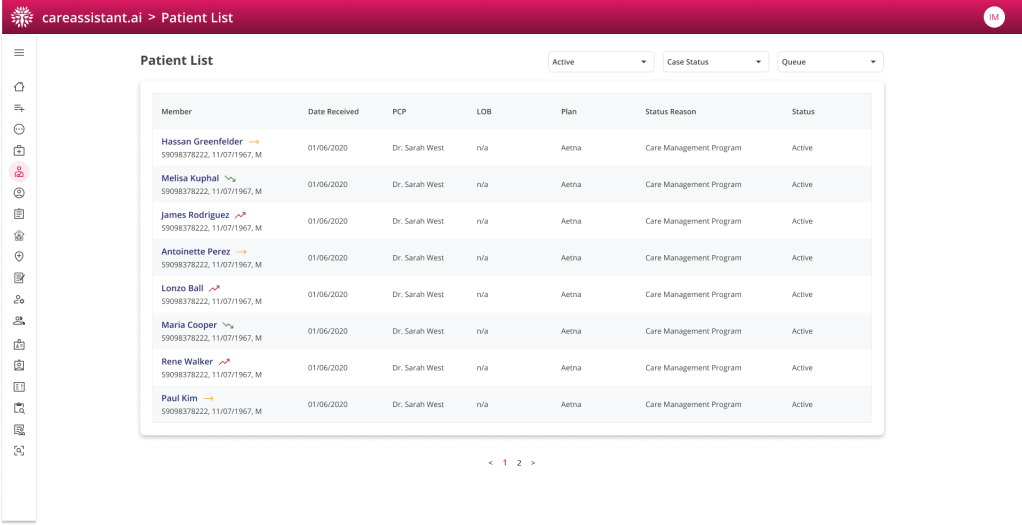This screenshot has width=1022, height=525.
Task: Open the Queue dropdown
Action: (x=830, y=62)
